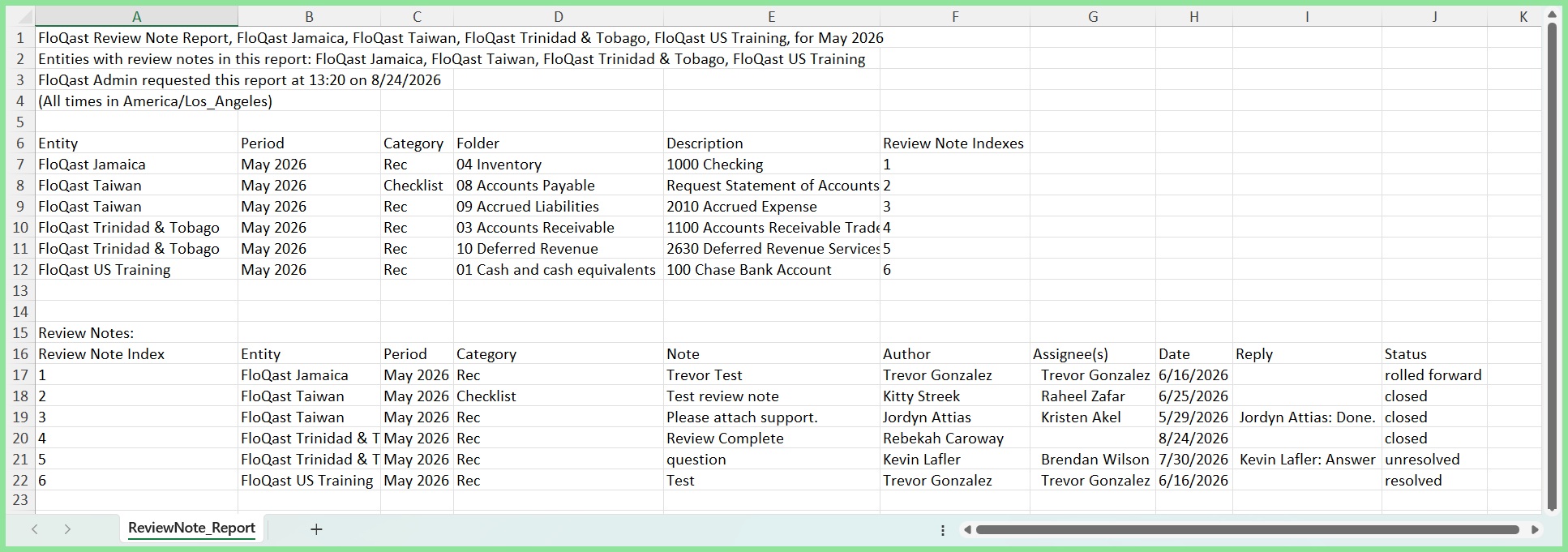Select the '04 Inventory' folder cell
The height and width of the screenshot is (552, 1568).
pyautogui.click(x=558, y=165)
